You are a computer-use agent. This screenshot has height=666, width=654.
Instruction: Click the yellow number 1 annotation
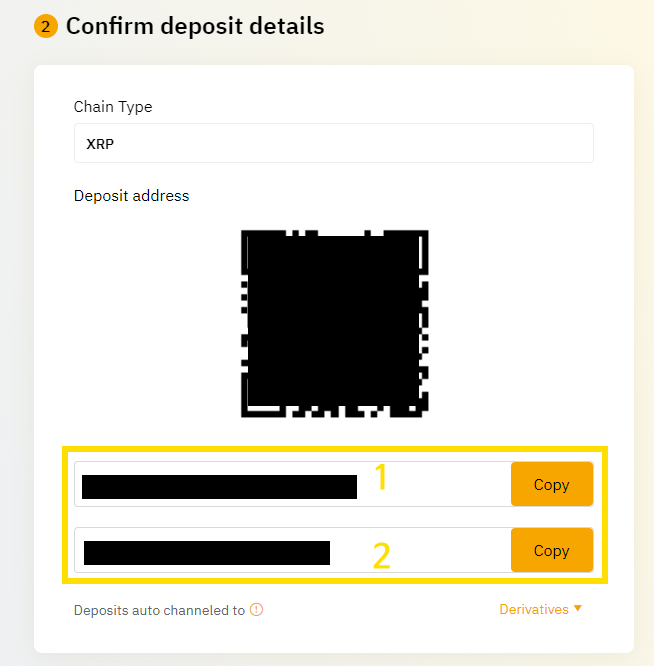(x=381, y=477)
